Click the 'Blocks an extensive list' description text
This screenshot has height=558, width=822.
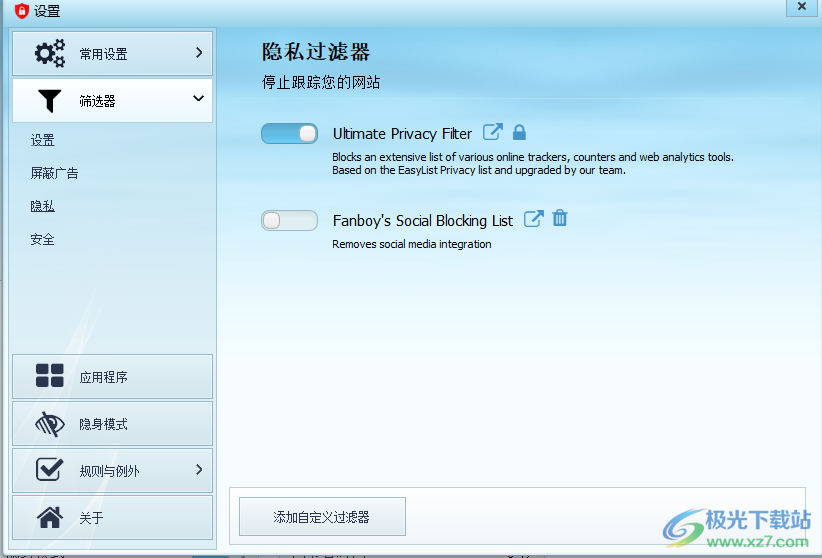(533, 164)
